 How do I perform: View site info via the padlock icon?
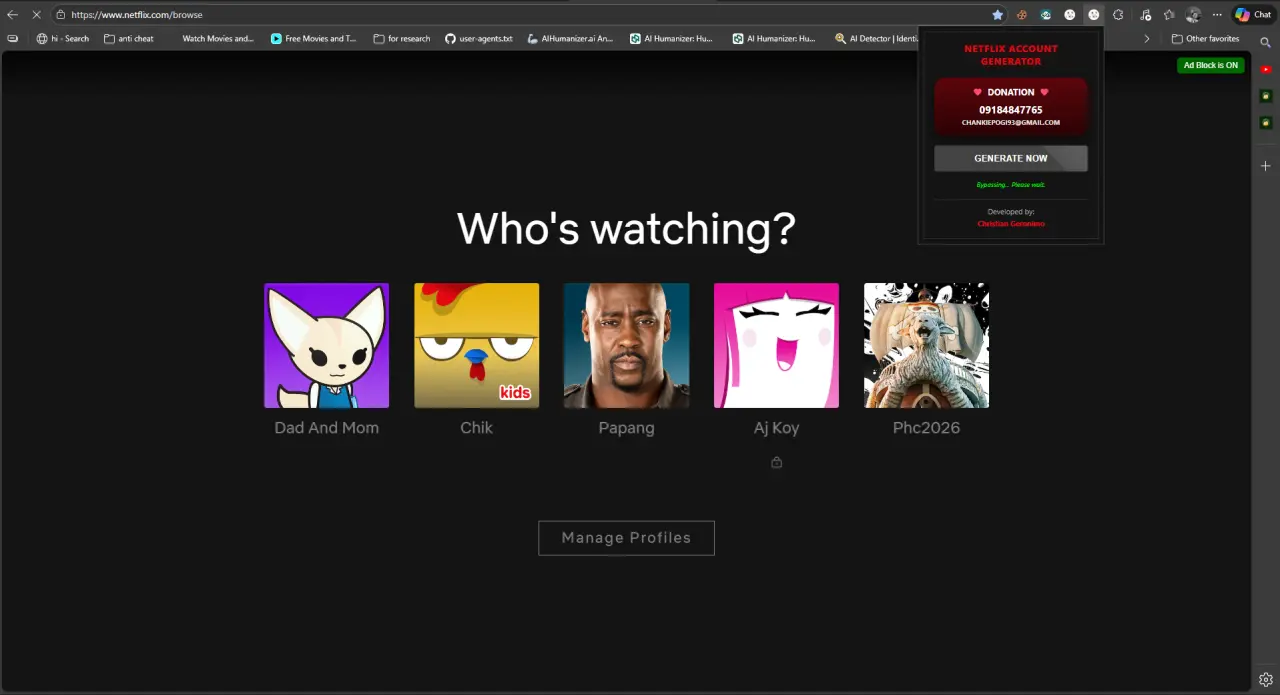pyautogui.click(x=61, y=15)
